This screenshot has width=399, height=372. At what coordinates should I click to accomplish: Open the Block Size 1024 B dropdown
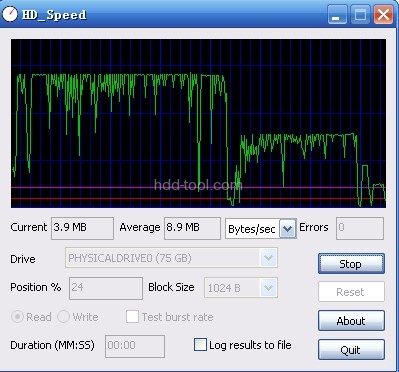click(x=269, y=287)
